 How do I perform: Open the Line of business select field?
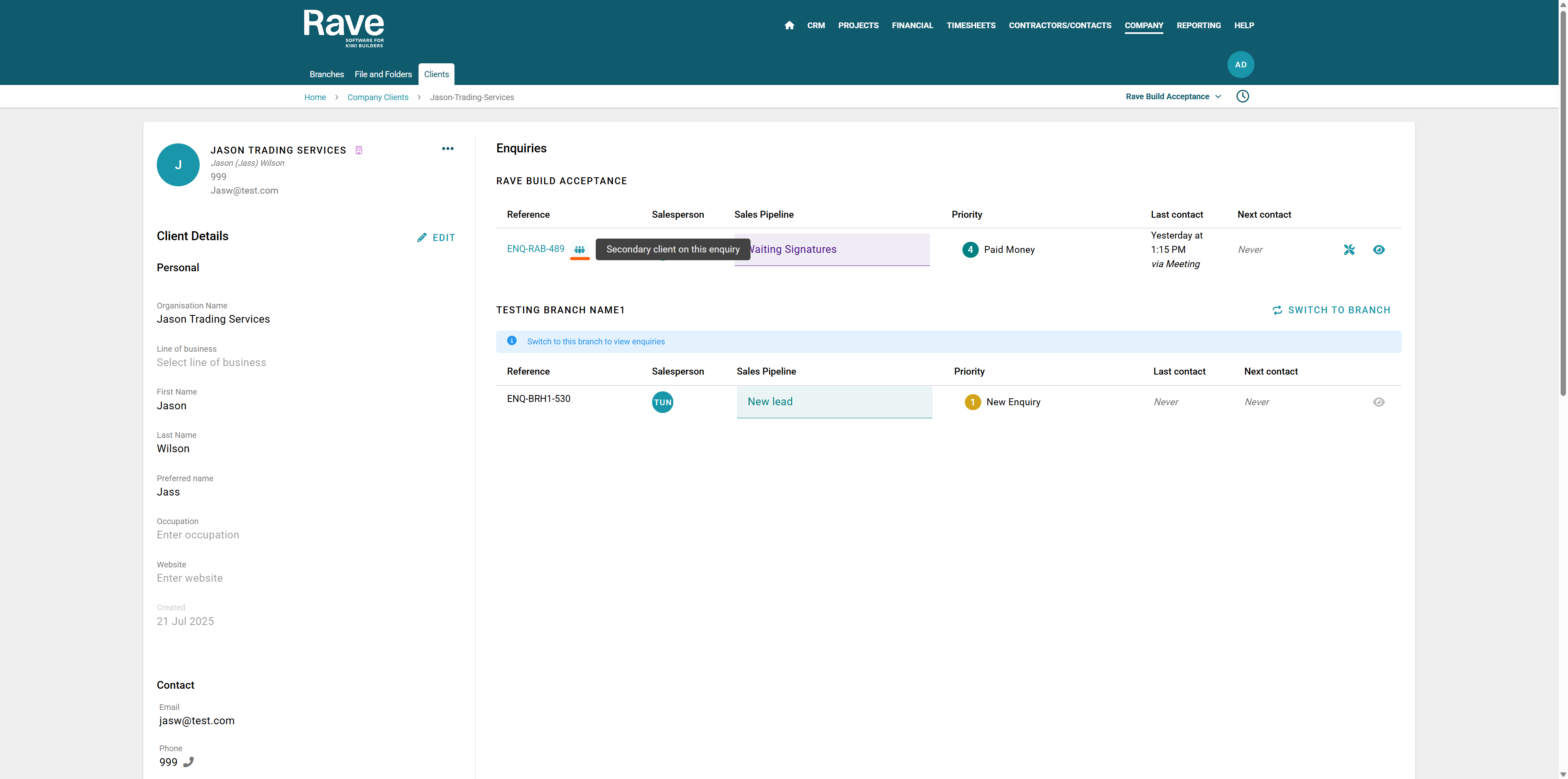[211, 362]
